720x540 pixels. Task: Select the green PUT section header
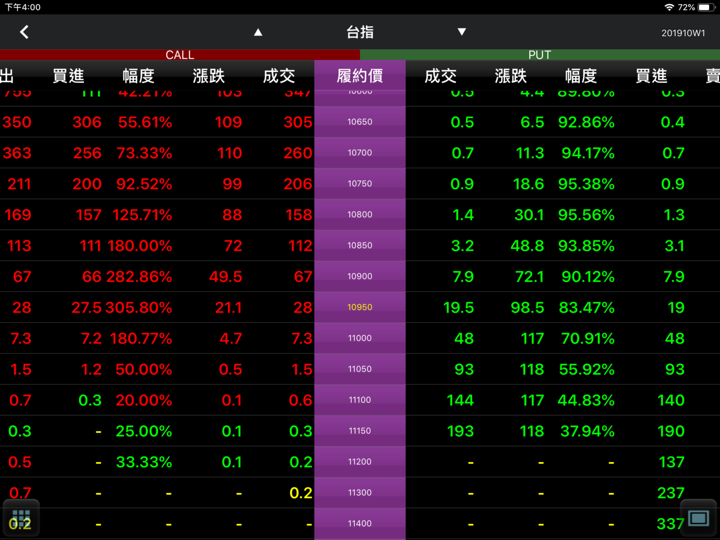click(539, 55)
